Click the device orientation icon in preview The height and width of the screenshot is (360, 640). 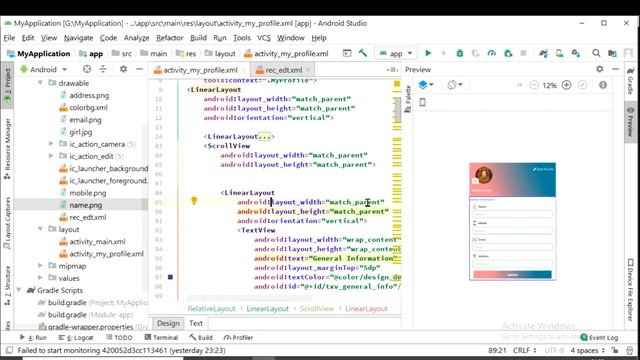(422, 102)
